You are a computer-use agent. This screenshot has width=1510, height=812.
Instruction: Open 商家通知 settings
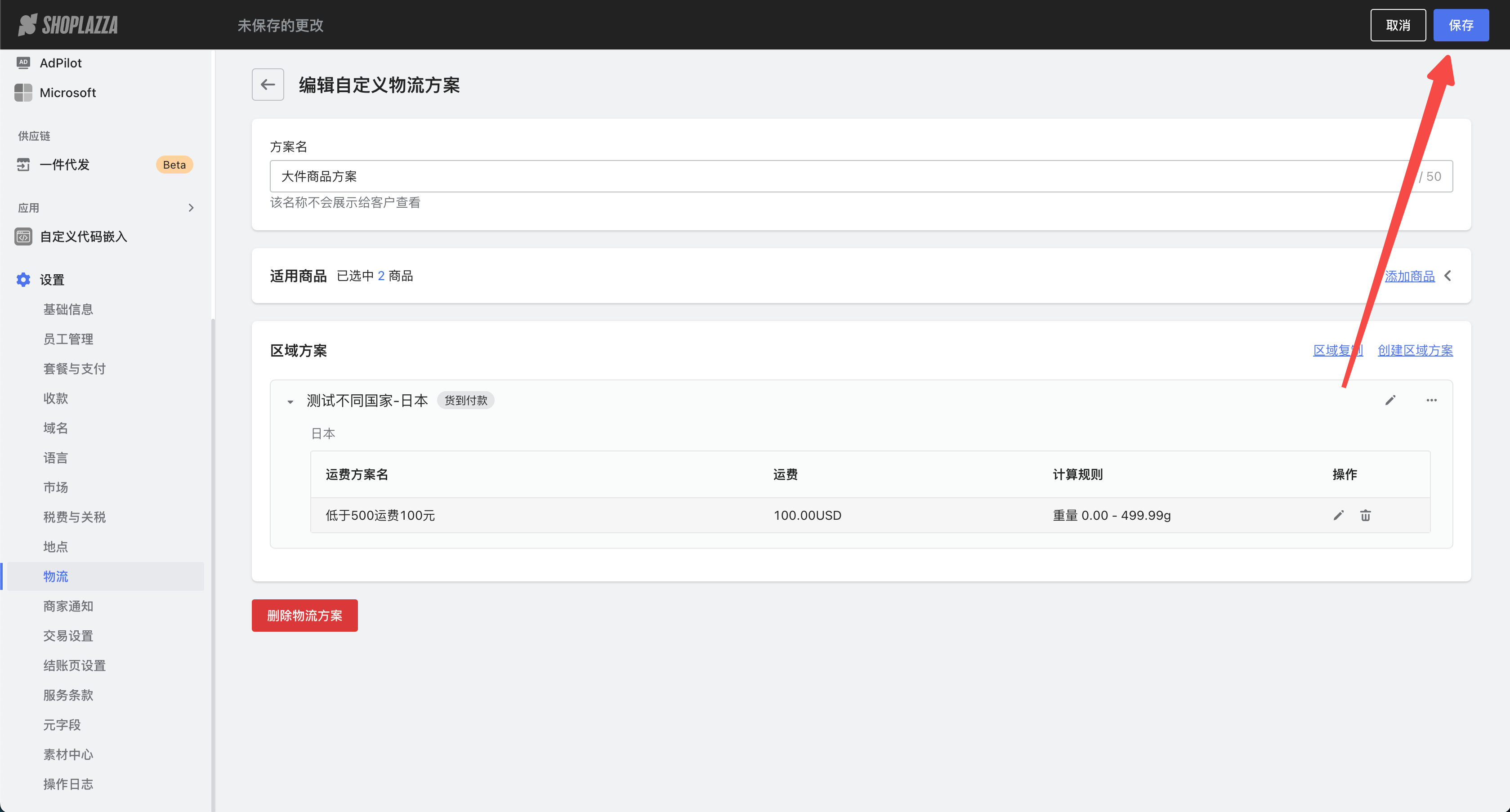point(68,606)
